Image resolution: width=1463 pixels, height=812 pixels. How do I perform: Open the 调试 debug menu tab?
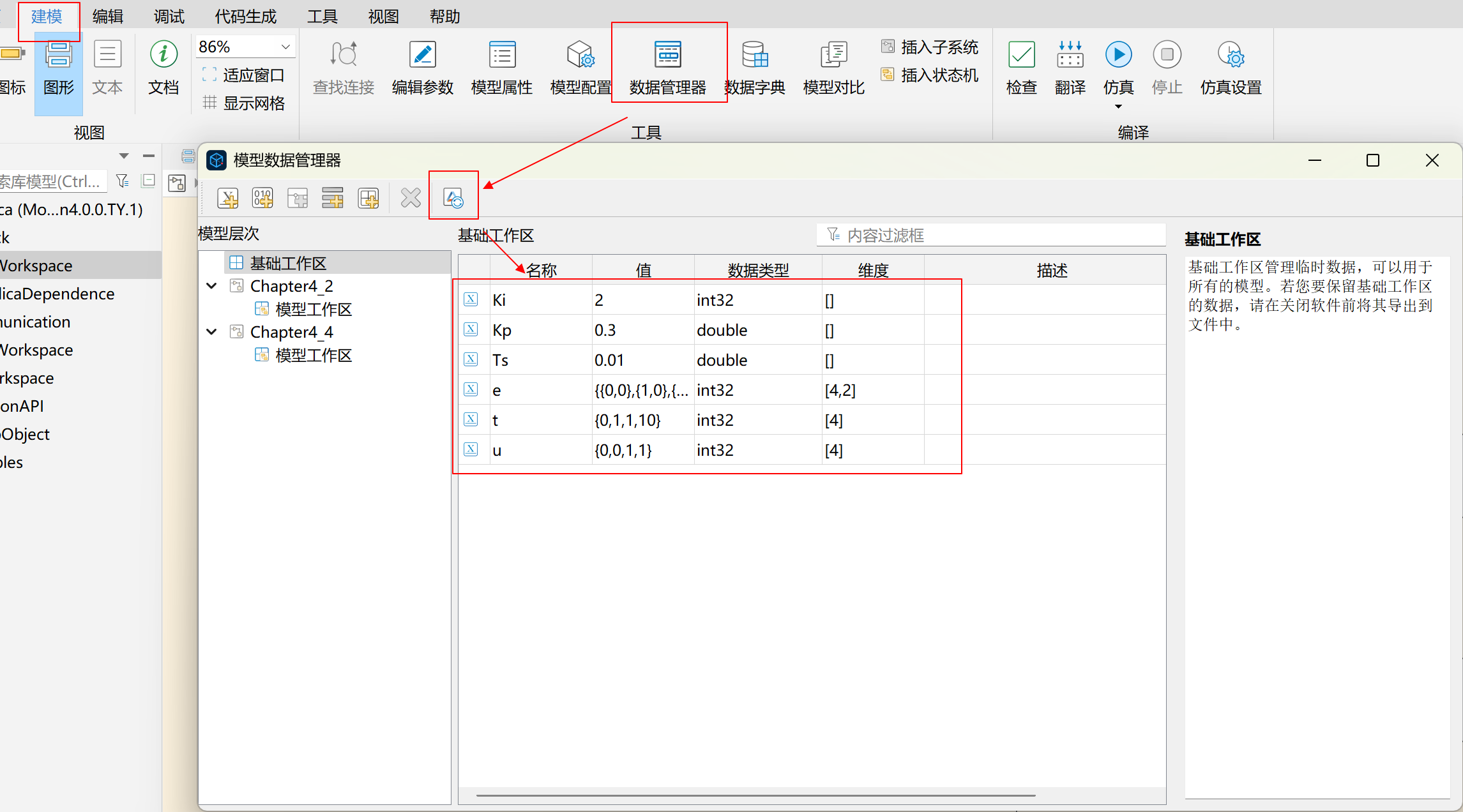coord(169,16)
